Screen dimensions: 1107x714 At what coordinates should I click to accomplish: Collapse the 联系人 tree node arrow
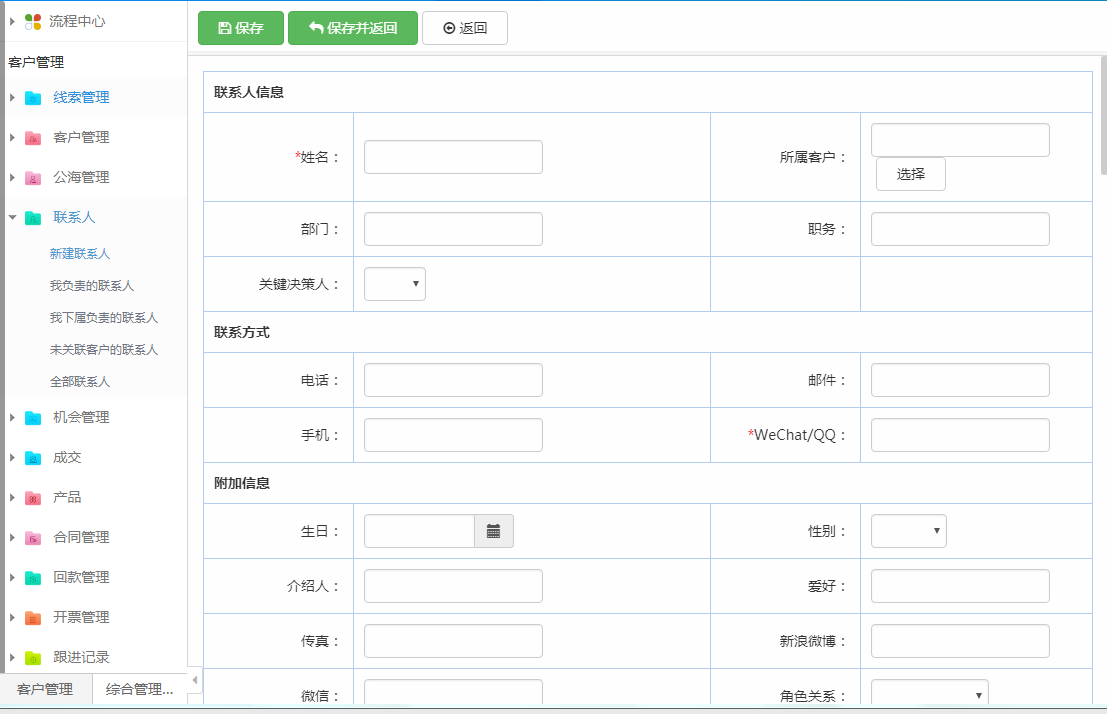point(12,217)
